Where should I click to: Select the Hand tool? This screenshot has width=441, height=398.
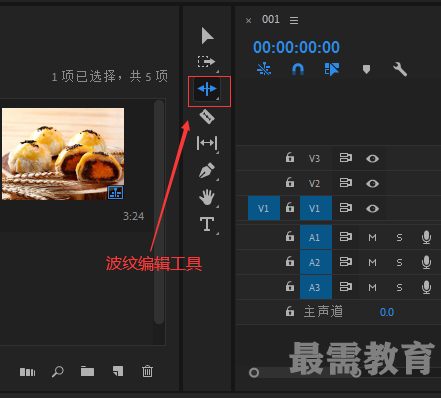(207, 197)
